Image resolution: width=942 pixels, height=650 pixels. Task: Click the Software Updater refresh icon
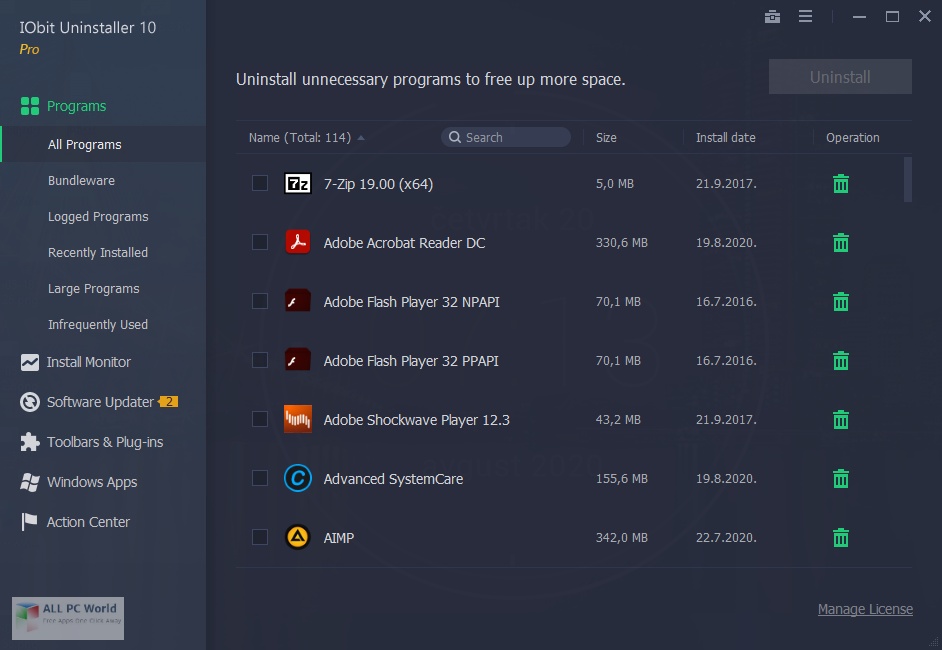[x=29, y=402]
